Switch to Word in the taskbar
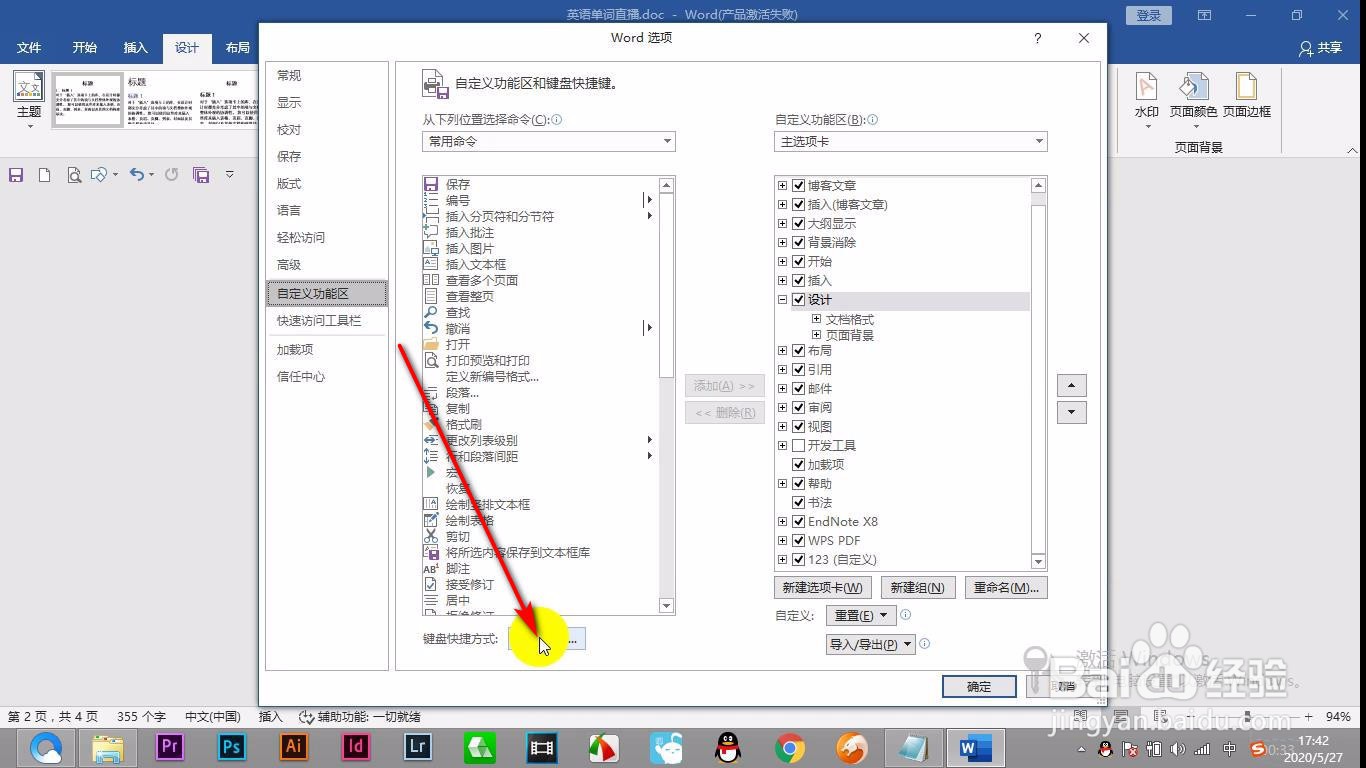1366x768 pixels. click(975, 747)
